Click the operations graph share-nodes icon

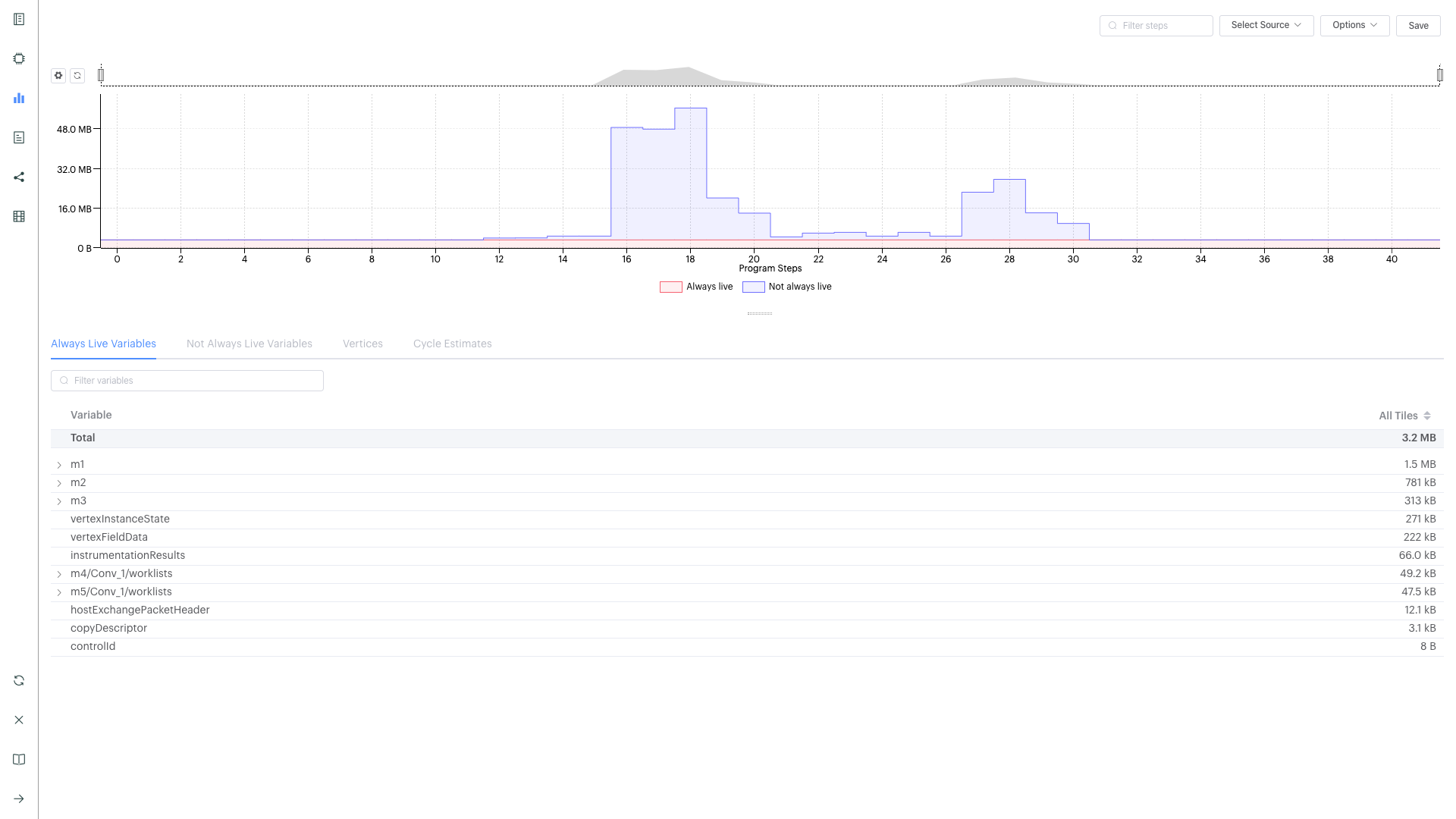click(19, 177)
